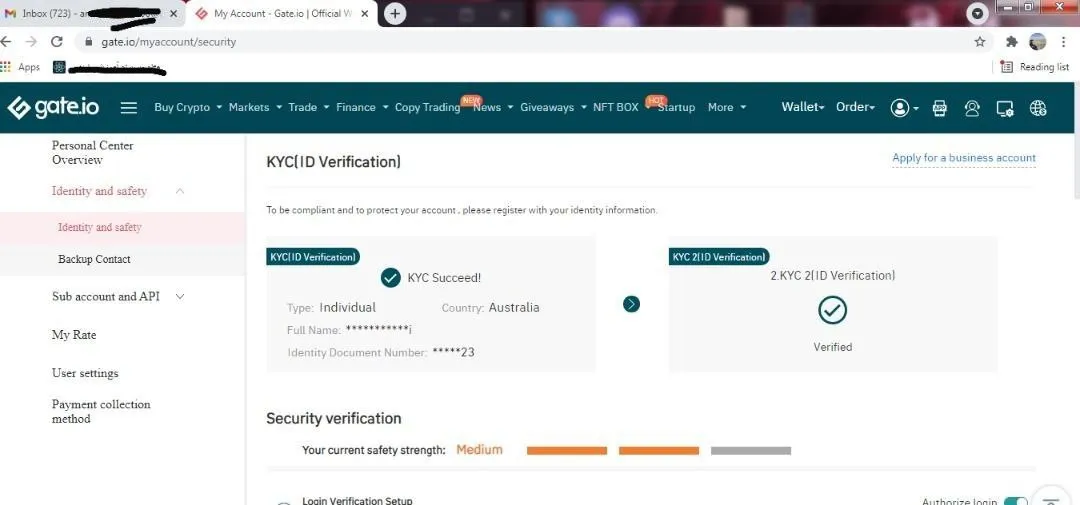Click the gray safety strength bar segment
Image resolution: width=1080 pixels, height=505 pixels.
point(750,451)
